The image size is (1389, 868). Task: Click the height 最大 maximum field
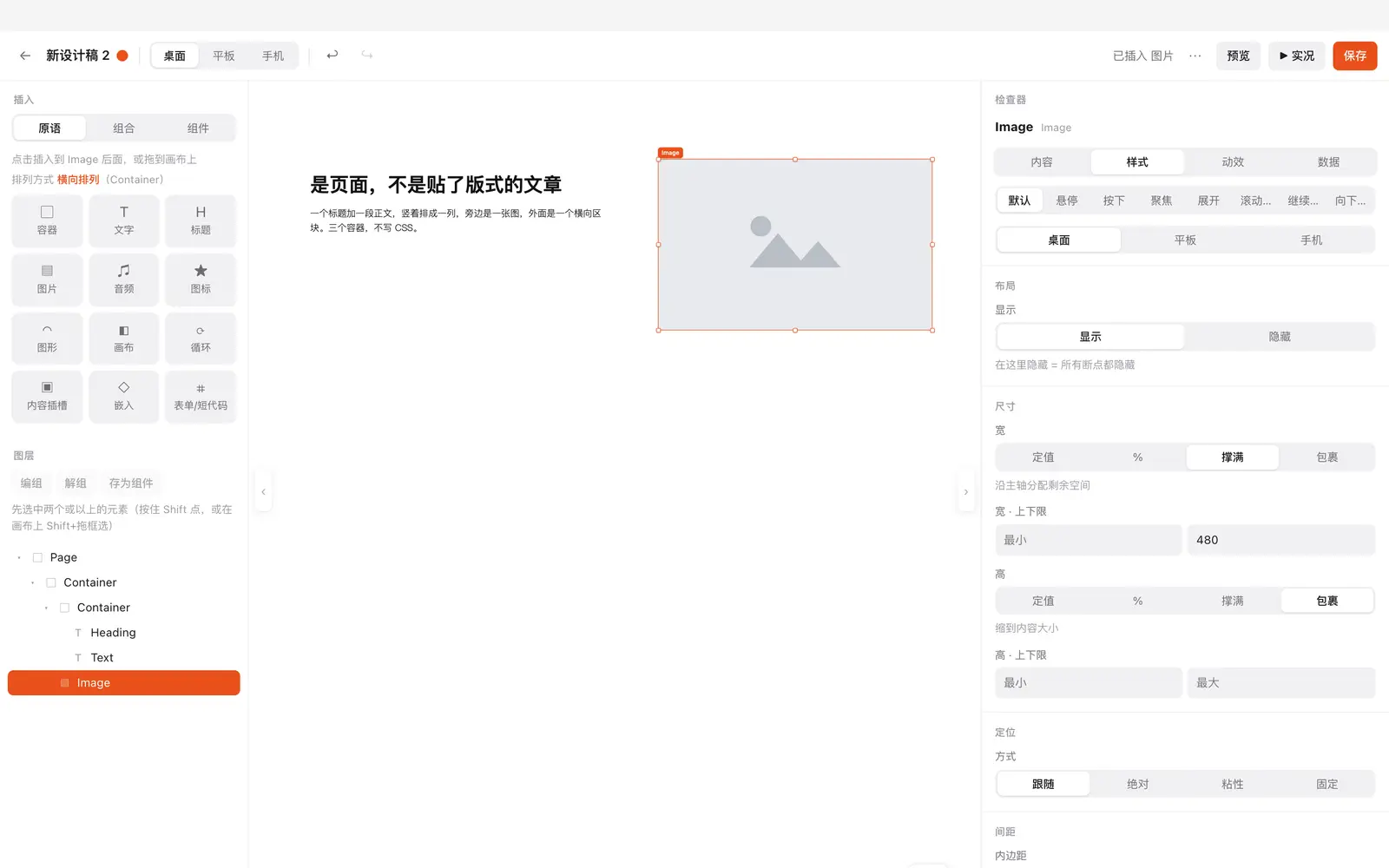tap(1281, 683)
